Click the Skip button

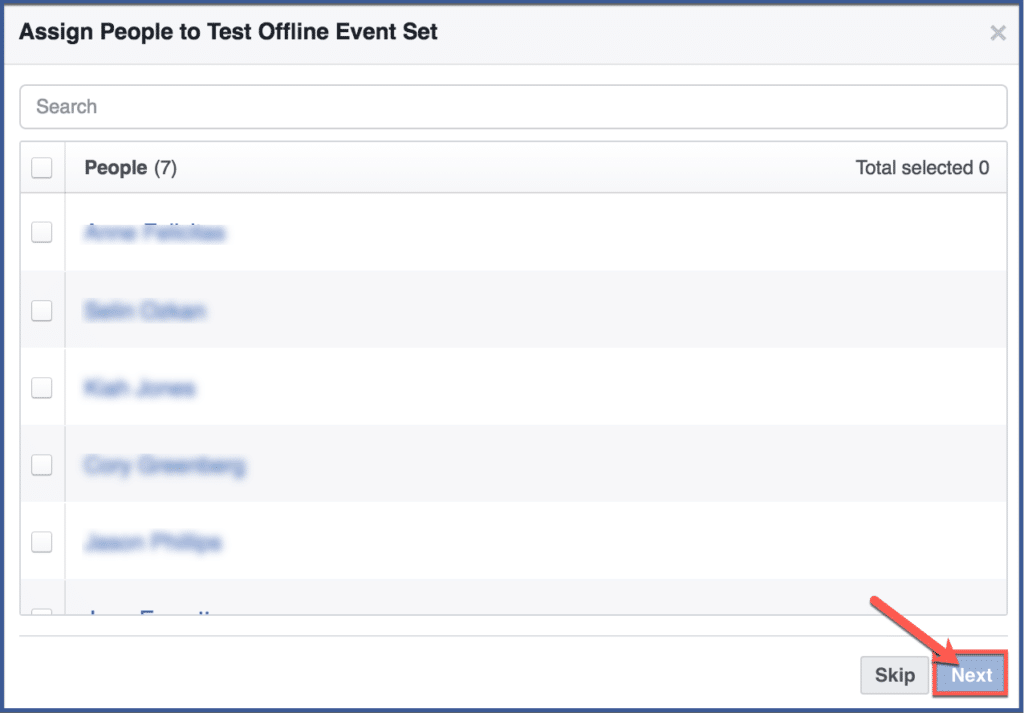pos(894,675)
